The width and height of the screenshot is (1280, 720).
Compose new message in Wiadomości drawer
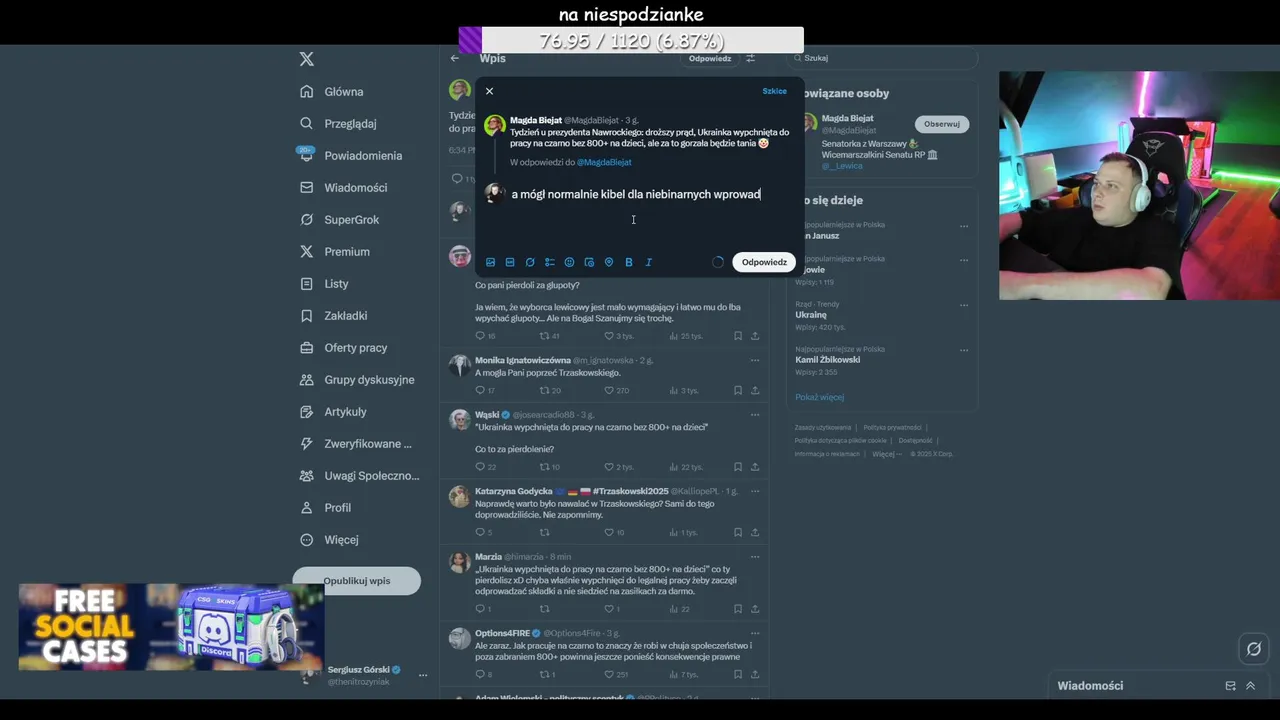coord(1230,686)
